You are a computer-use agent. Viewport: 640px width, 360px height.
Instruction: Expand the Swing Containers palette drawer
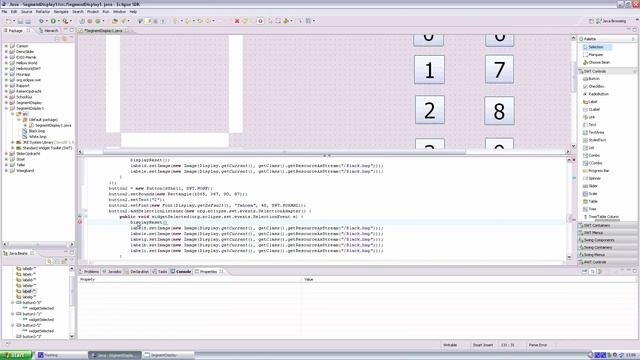(607, 247)
